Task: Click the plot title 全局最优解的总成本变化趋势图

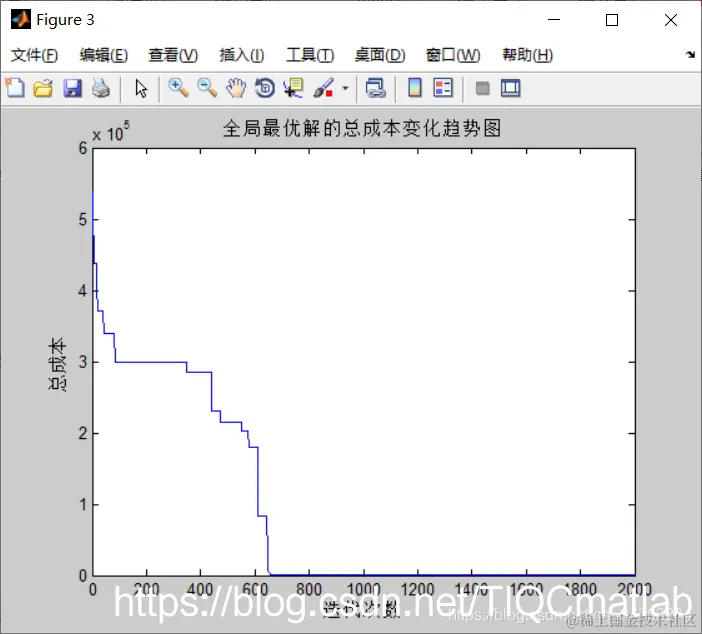Action: pos(362,129)
